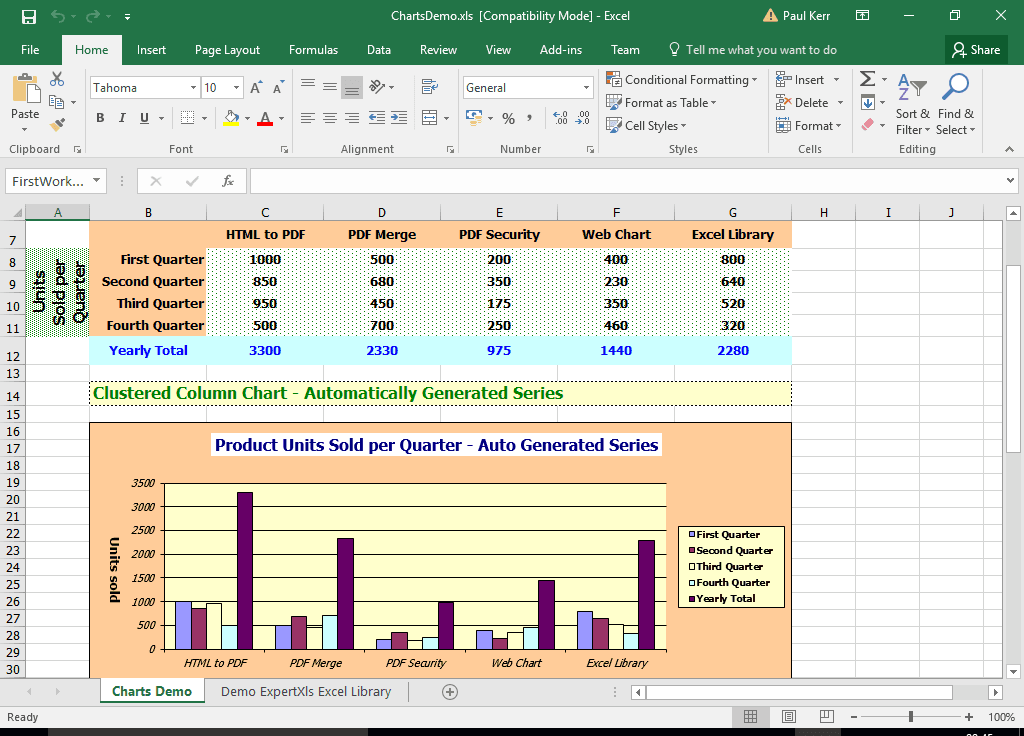Toggle Bold formatting

(100, 118)
